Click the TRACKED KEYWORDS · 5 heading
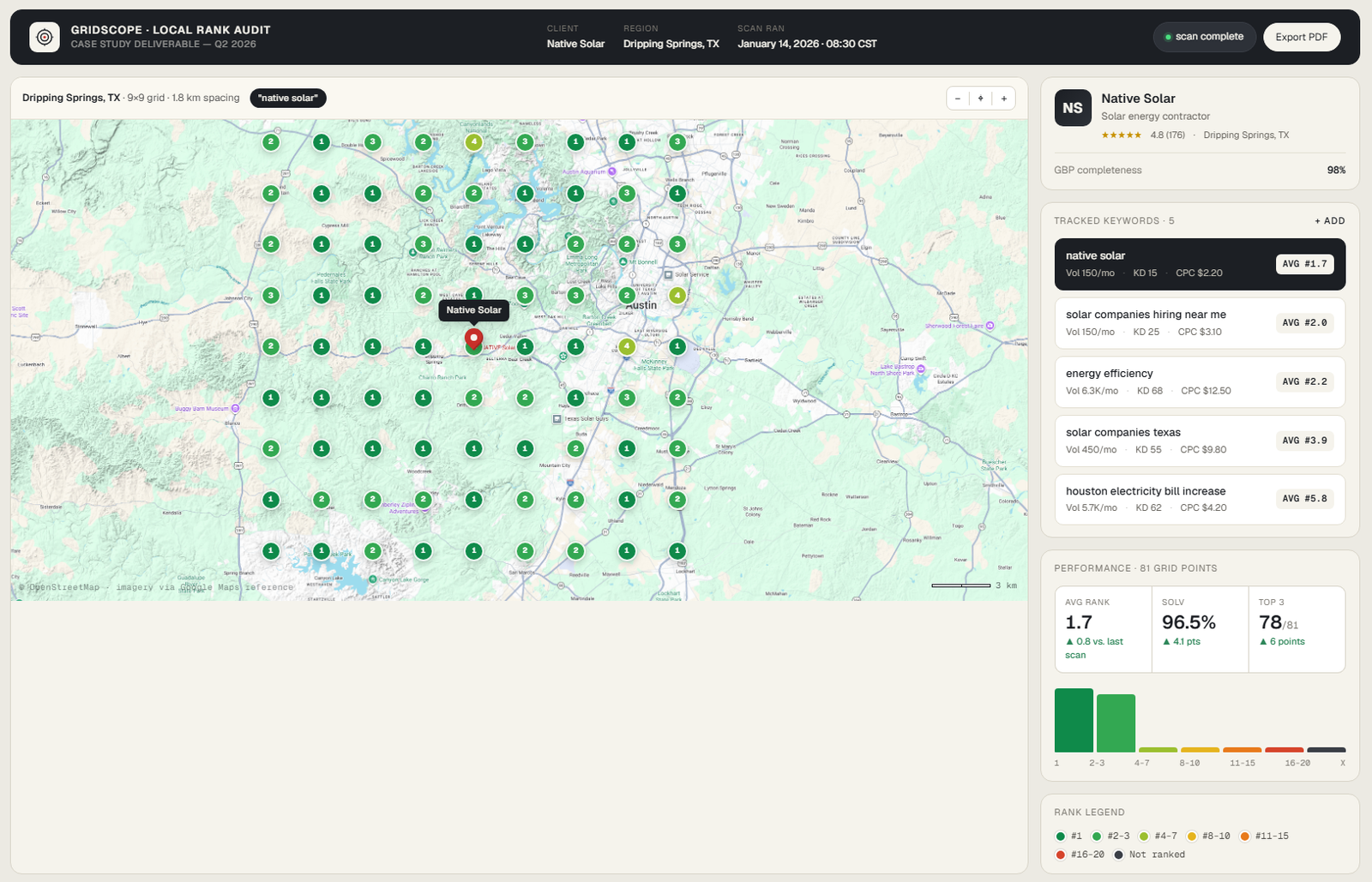Screen dimensions: 1372x882 (1114, 221)
